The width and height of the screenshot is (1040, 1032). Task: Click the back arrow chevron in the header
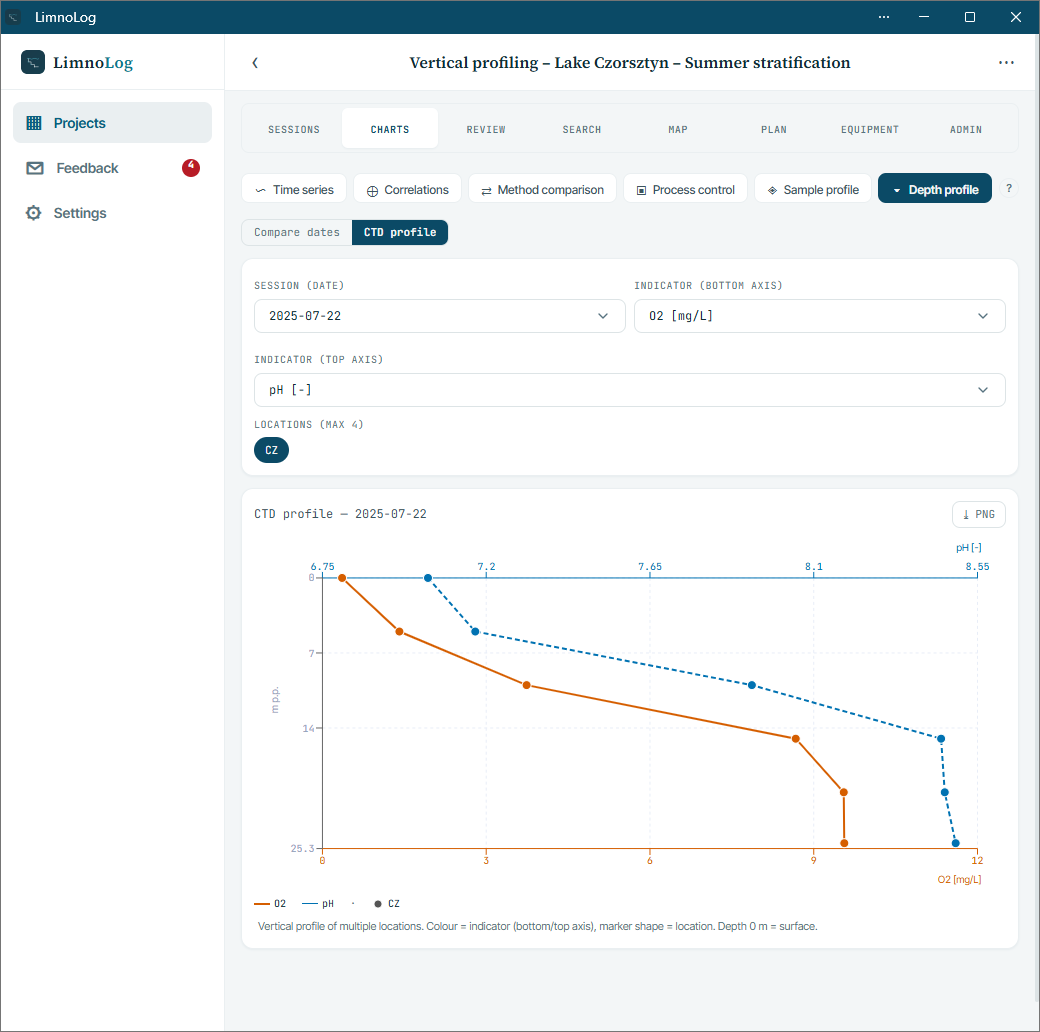(x=255, y=63)
